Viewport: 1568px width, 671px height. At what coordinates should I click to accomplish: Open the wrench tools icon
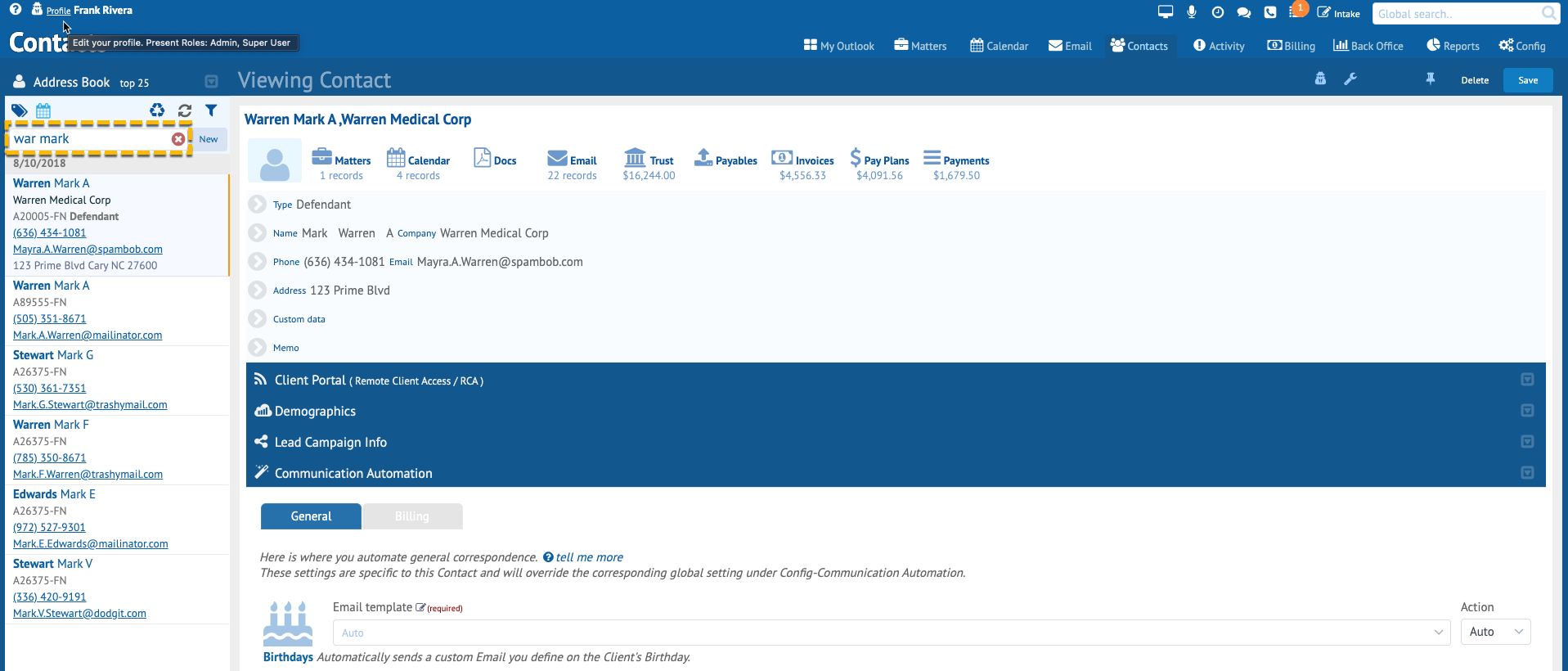(x=1350, y=79)
